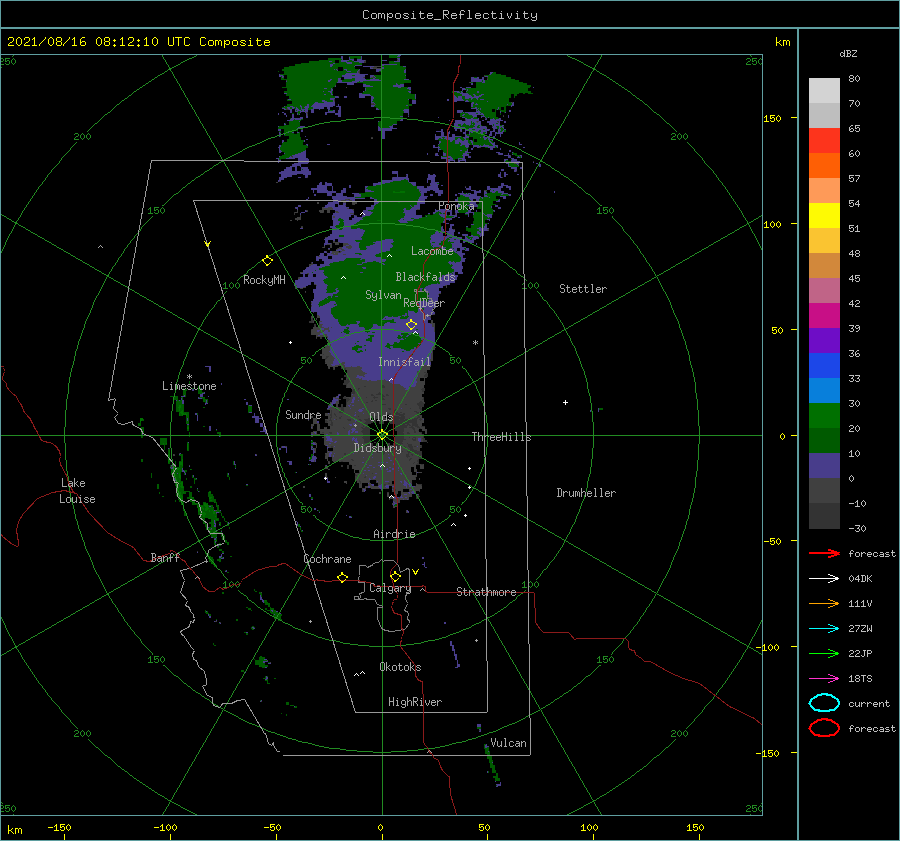The width and height of the screenshot is (900, 841).
Task: Click the Stettler label
Action: 583,289
